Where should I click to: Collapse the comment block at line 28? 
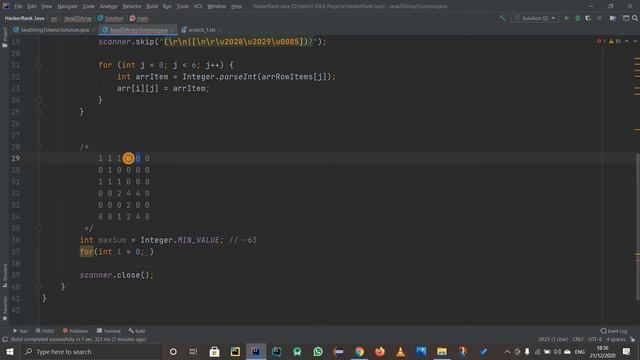(39, 147)
